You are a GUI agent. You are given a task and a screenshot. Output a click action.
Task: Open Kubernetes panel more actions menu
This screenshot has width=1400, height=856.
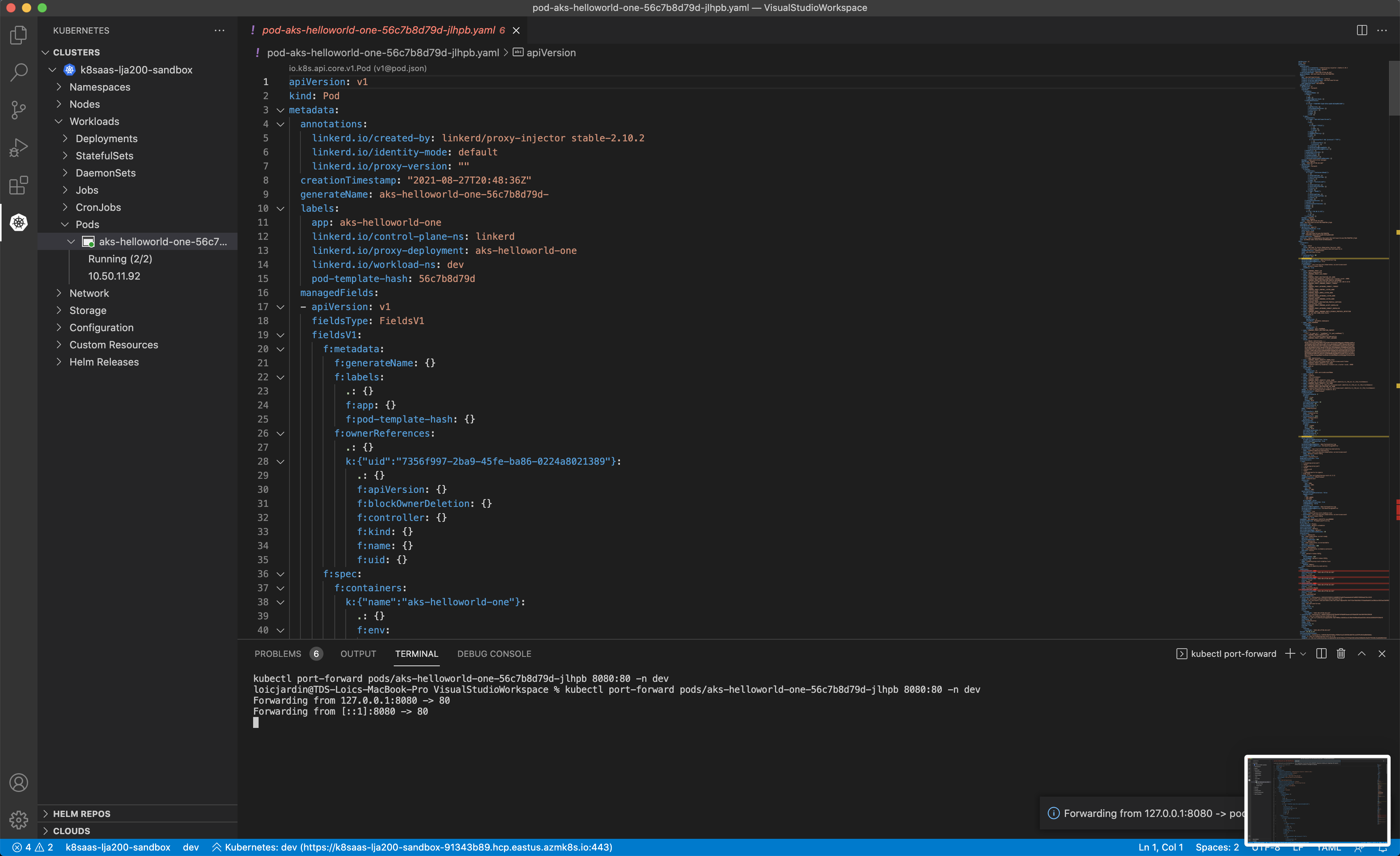tap(219, 31)
